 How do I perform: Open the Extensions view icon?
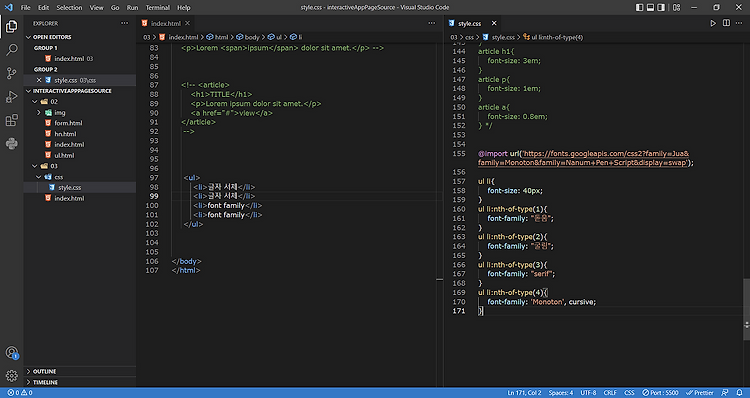(11, 120)
